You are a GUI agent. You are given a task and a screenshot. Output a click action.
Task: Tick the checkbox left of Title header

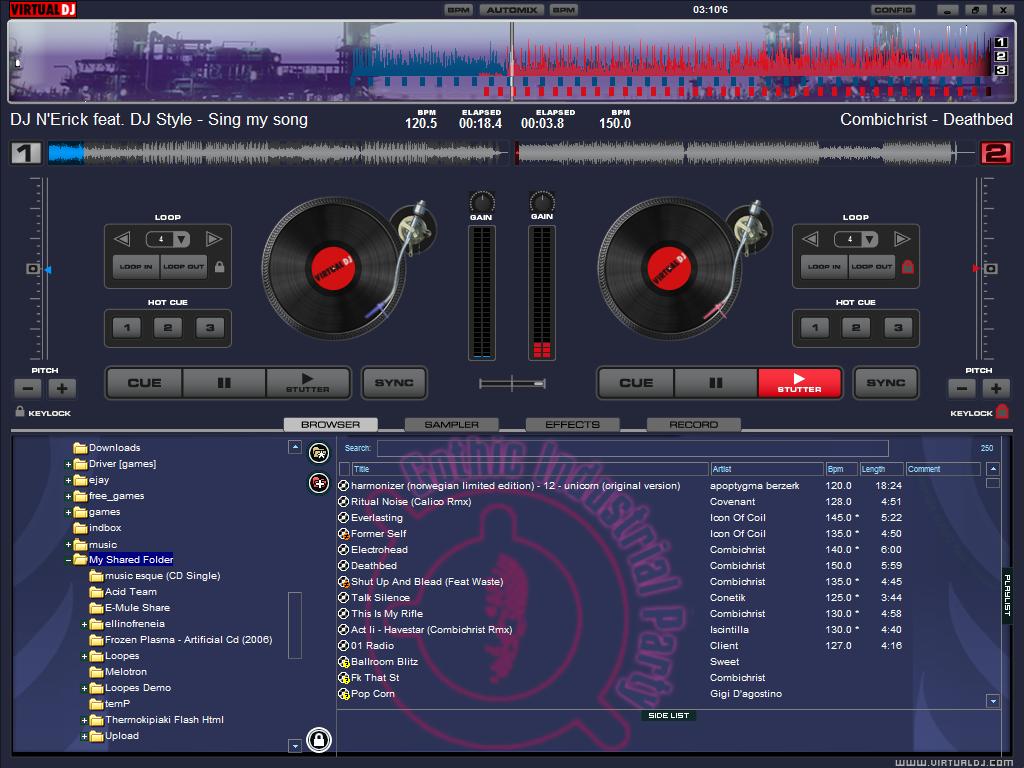(345, 469)
